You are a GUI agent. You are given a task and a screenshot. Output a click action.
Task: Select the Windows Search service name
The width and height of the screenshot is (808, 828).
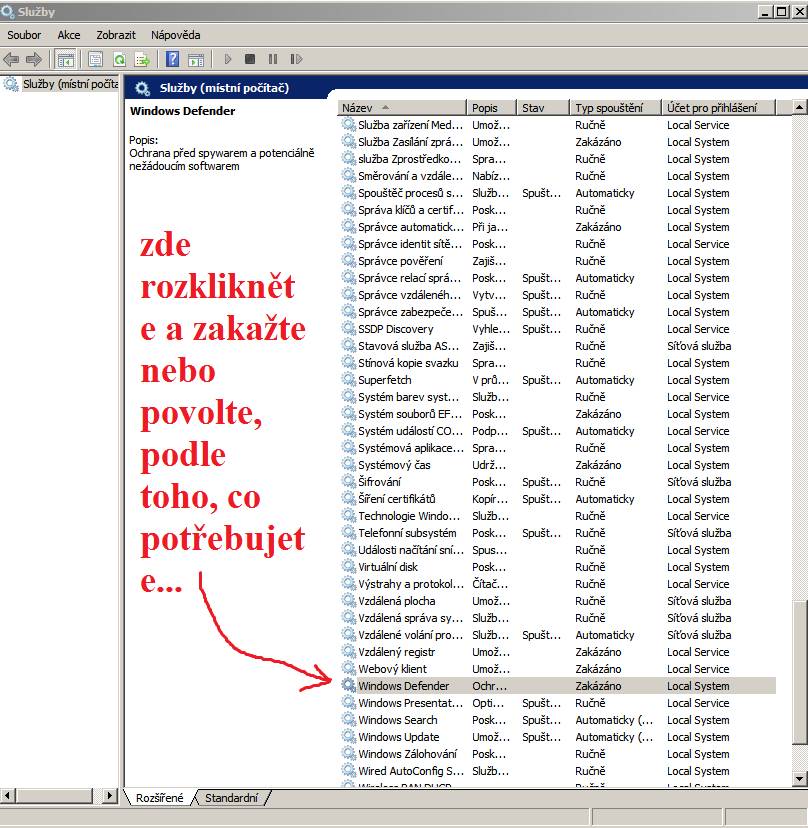click(398, 719)
